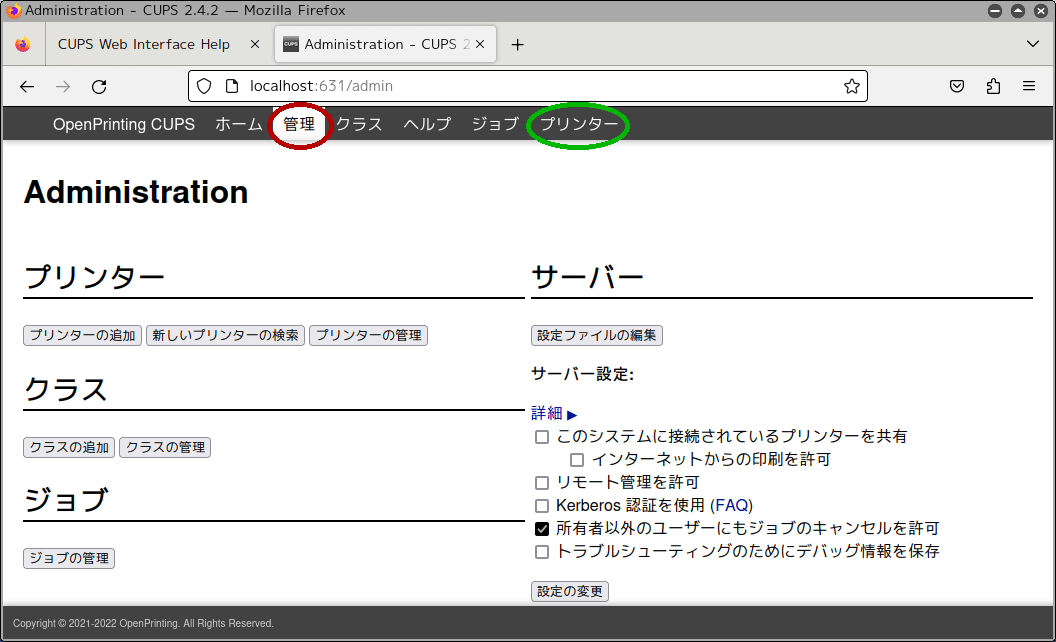The height and width of the screenshot is (642, 1056).
Task: Open the OpenPrinting CUPS nav link
Action: click(124, 125)
